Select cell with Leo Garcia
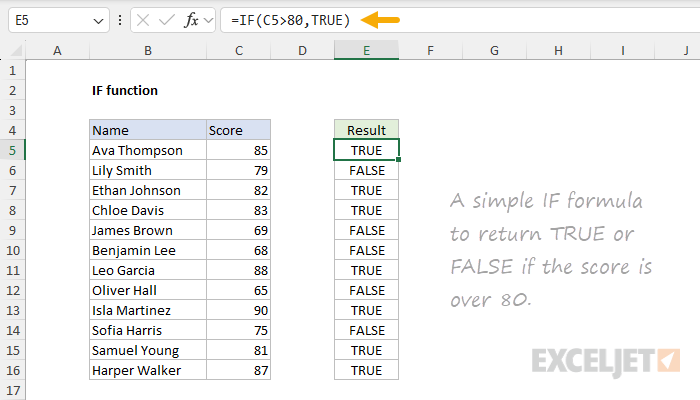This screenshot has height=400, width=700. pos(148,271)
